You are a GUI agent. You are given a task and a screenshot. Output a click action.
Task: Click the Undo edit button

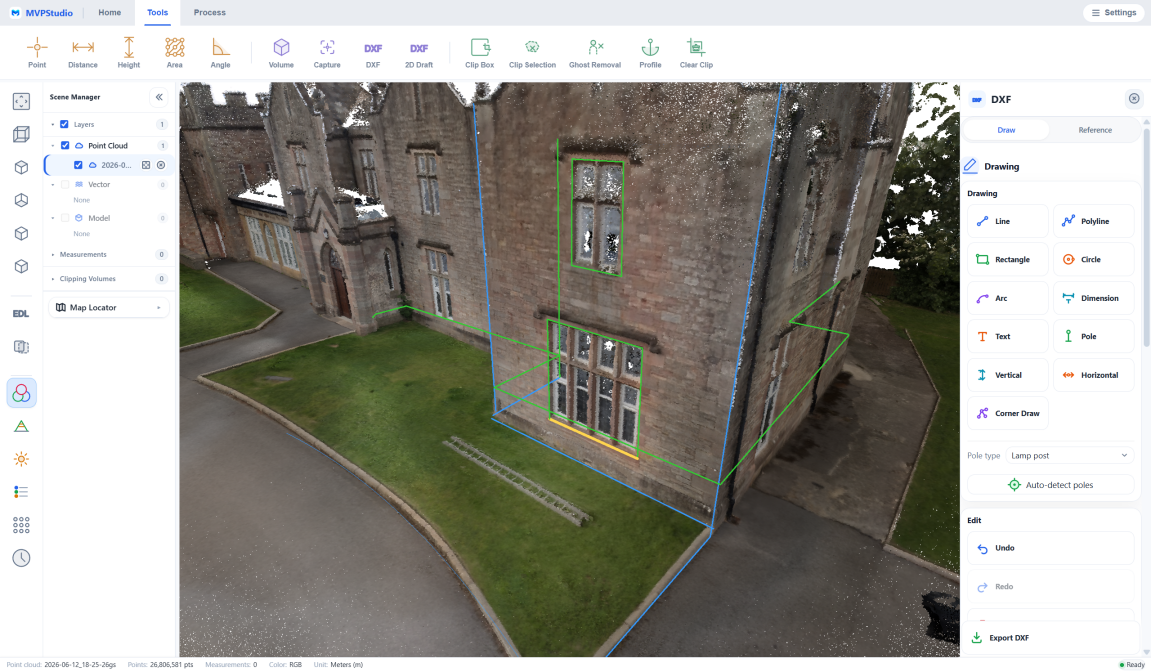coord(1050,548)
